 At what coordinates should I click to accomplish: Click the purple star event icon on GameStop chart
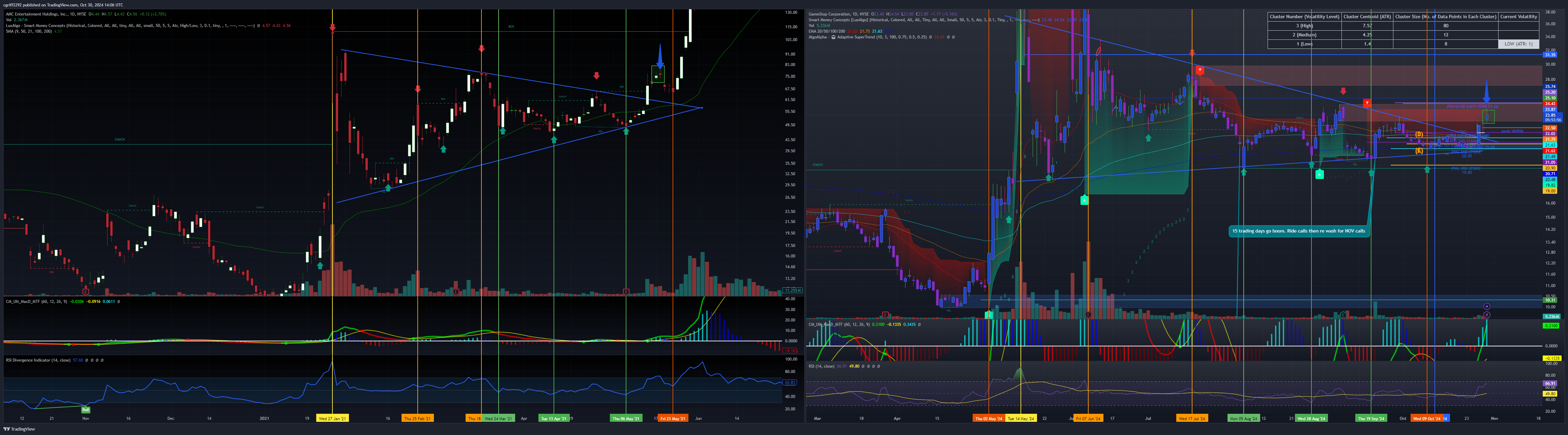[1487, 307]
